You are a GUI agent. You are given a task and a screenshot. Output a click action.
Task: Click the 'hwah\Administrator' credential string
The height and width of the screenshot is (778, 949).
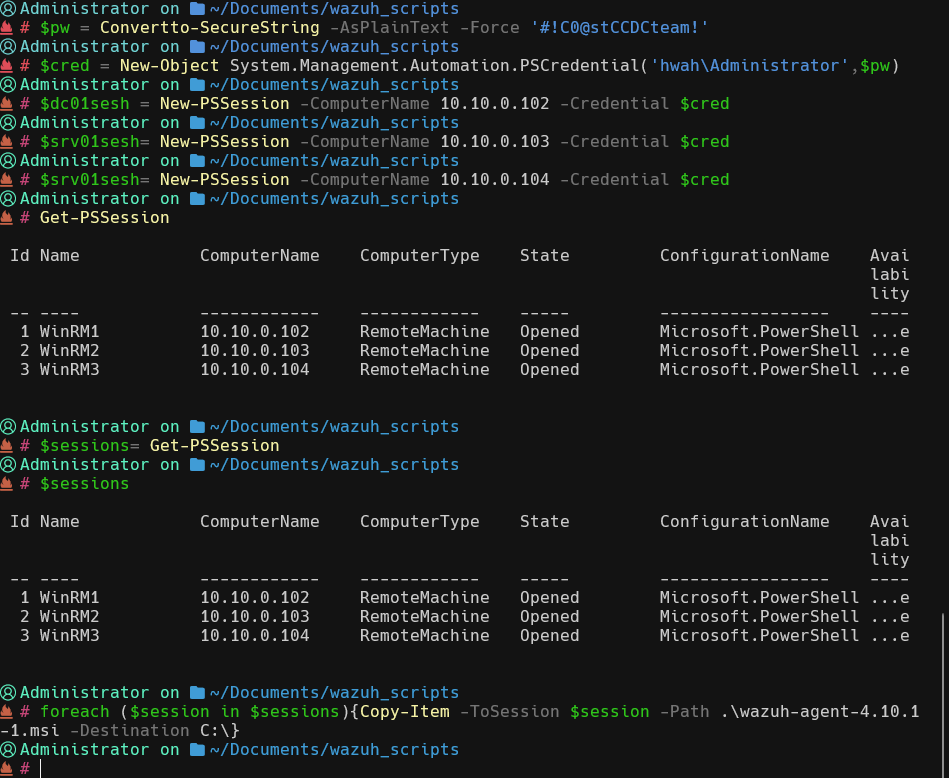coord(744,65)
